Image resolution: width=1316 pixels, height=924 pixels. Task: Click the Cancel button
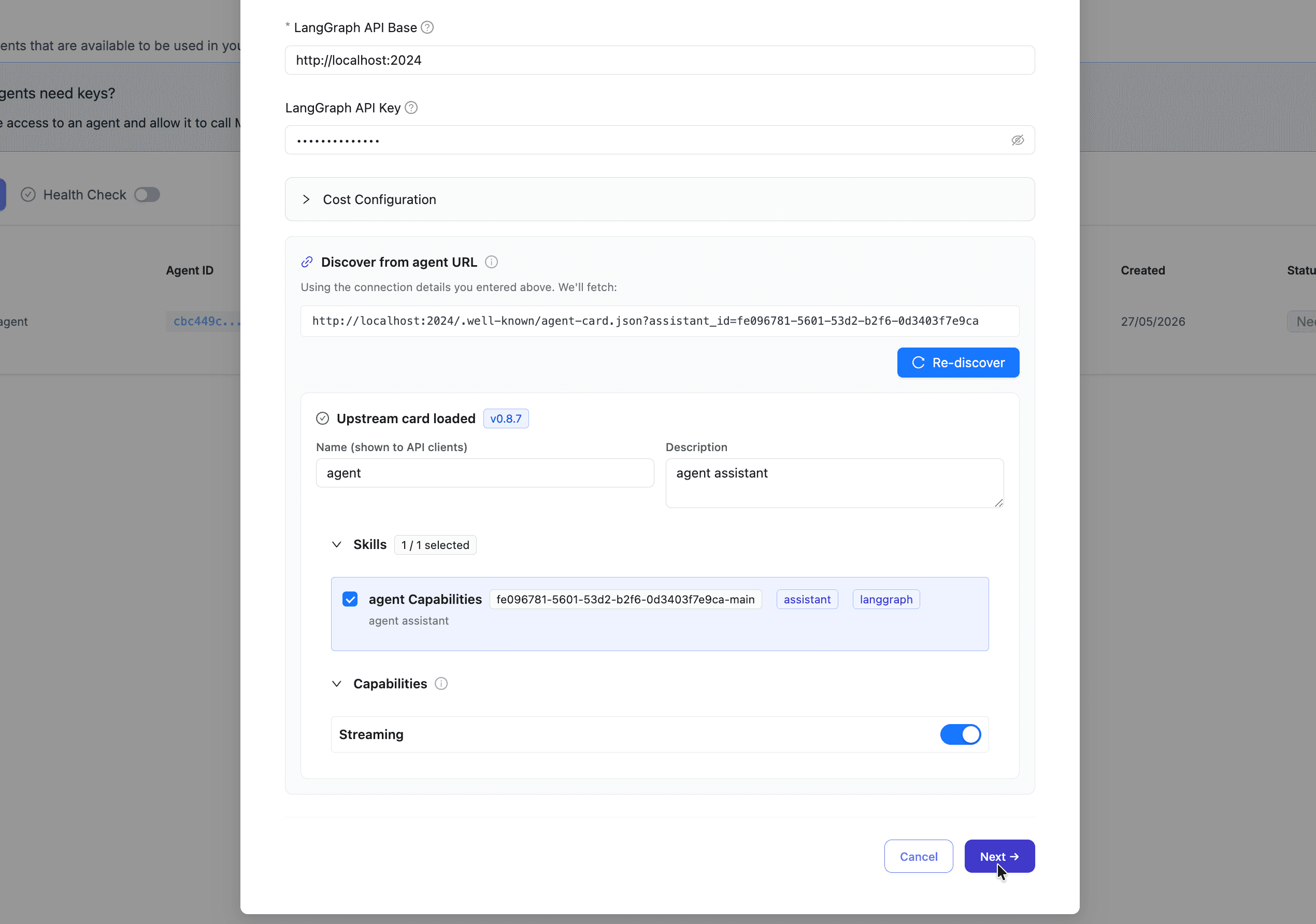click(918, 856)
